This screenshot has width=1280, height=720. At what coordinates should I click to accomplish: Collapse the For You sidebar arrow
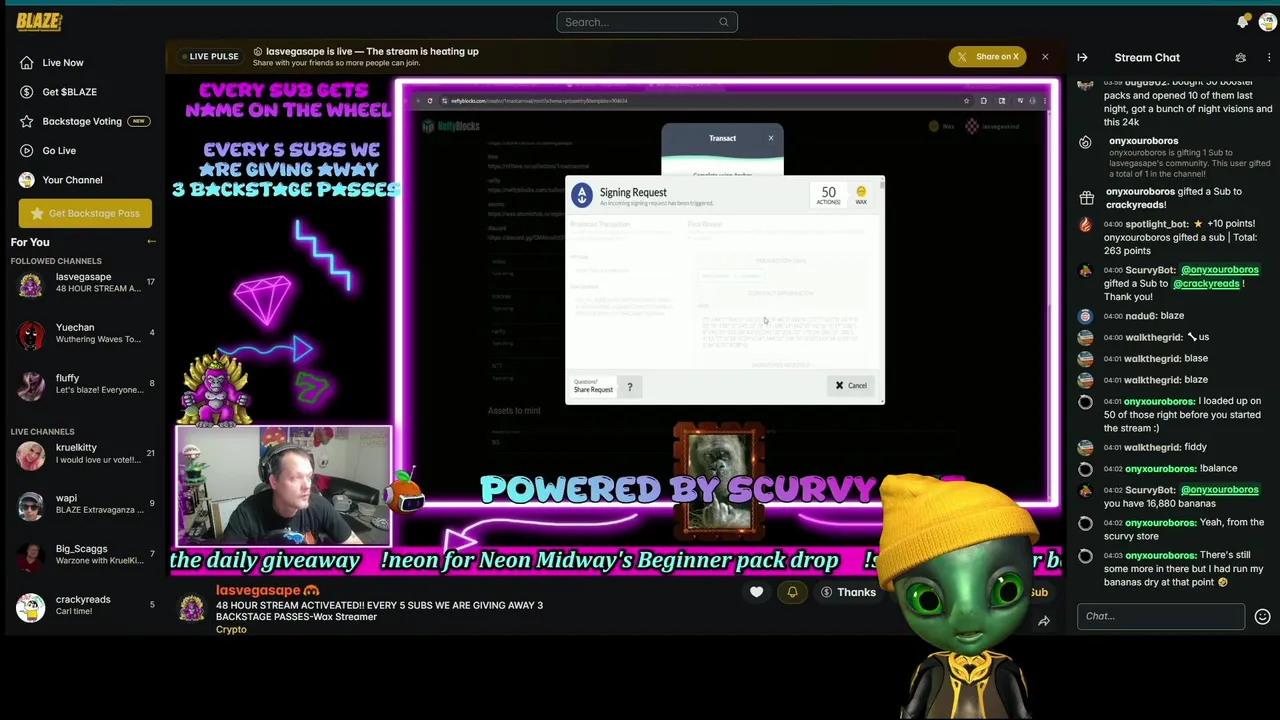[151, 242]
